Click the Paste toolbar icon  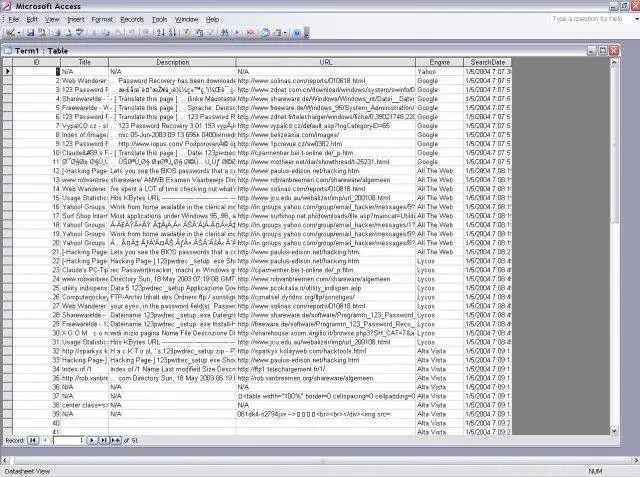click(118, 33)
